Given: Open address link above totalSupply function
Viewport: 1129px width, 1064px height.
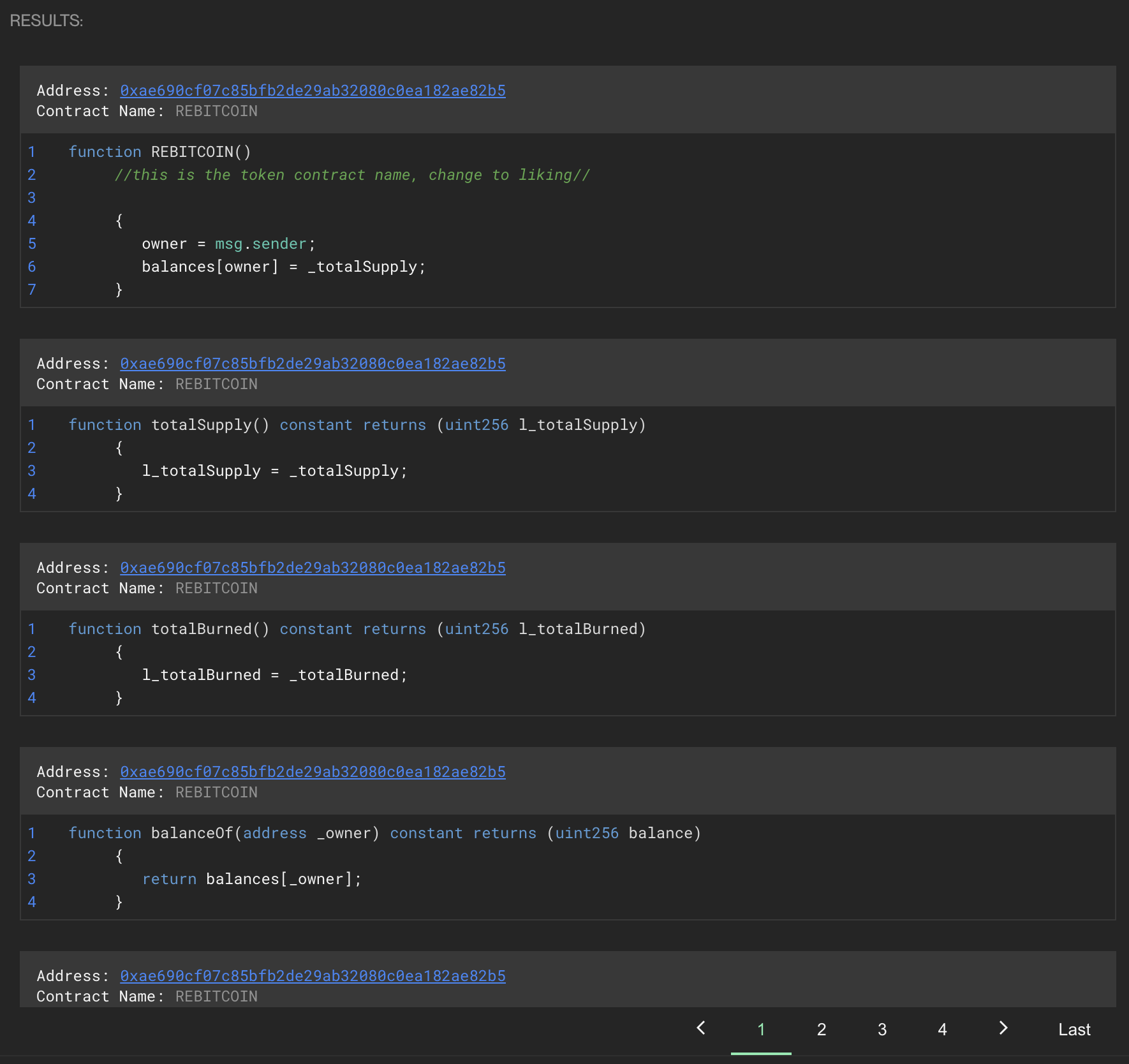Looking at the screenshot, I should 313,364.
